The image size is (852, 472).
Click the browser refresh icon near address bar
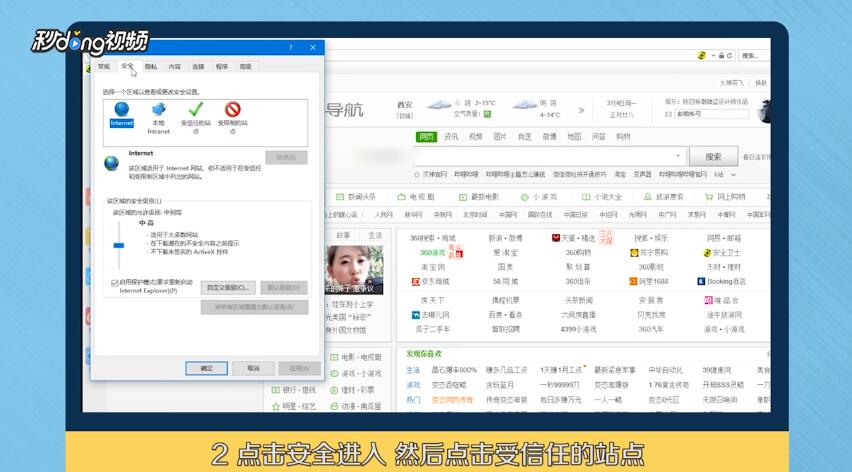tap(729, 55)
